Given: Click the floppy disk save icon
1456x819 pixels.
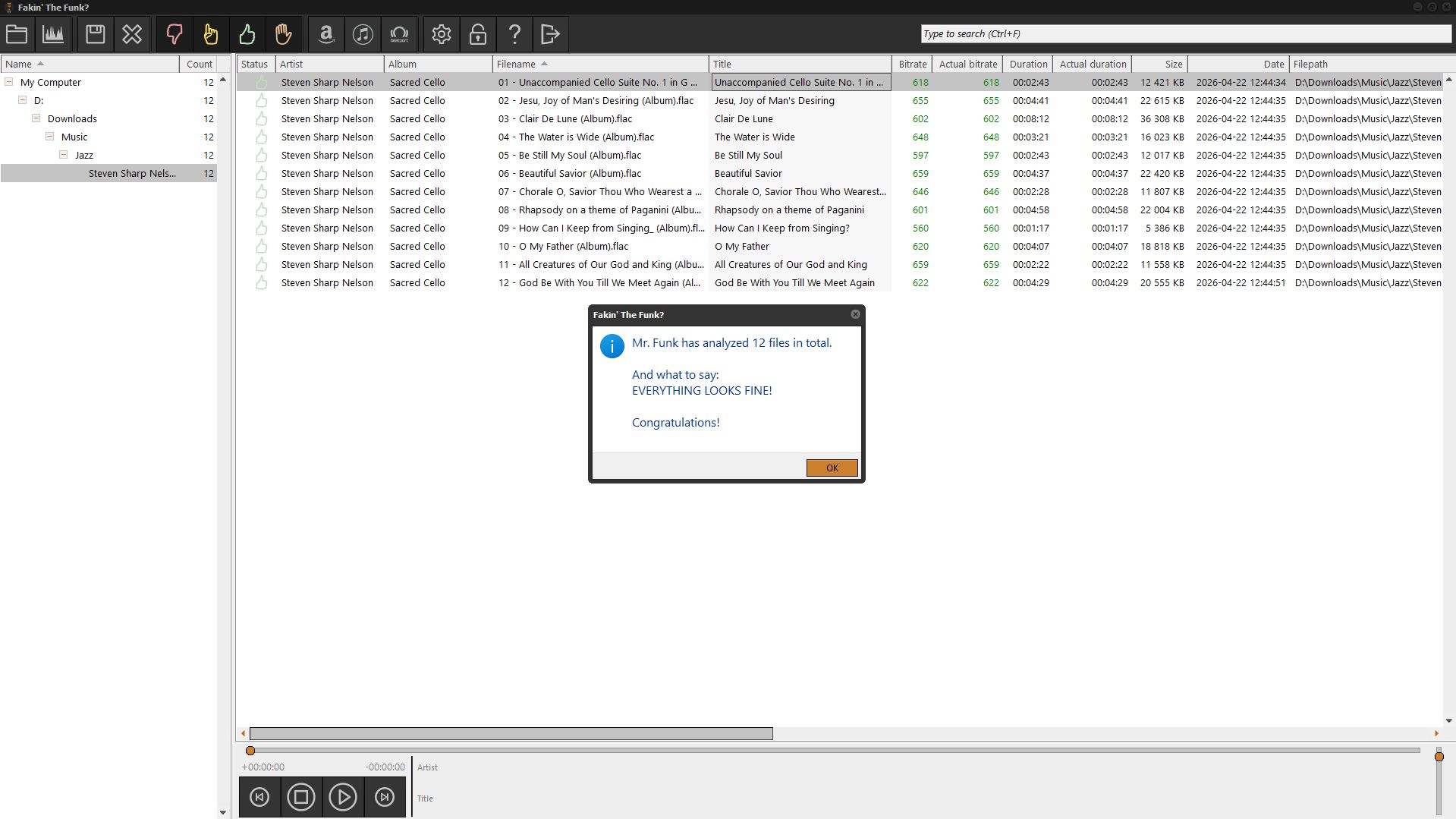Looking at the screenshot, I should [95, 34].
